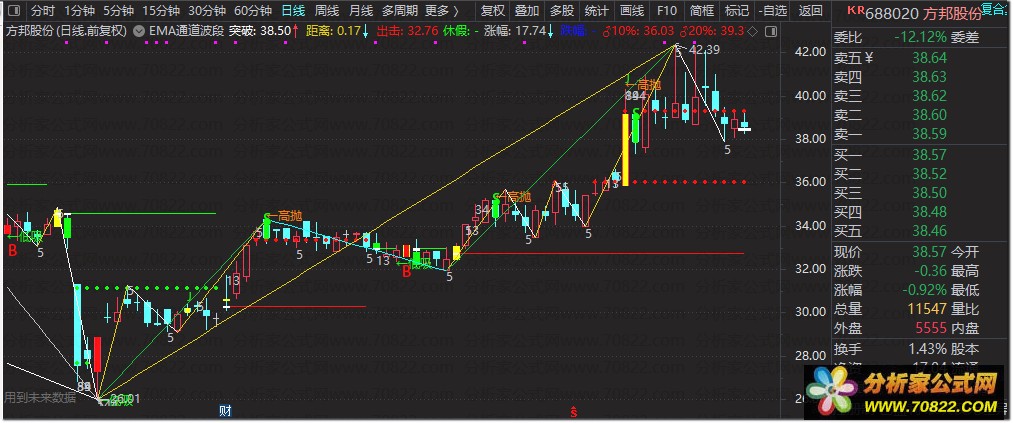Select the 日线 daily chart tab

[294, 10]
